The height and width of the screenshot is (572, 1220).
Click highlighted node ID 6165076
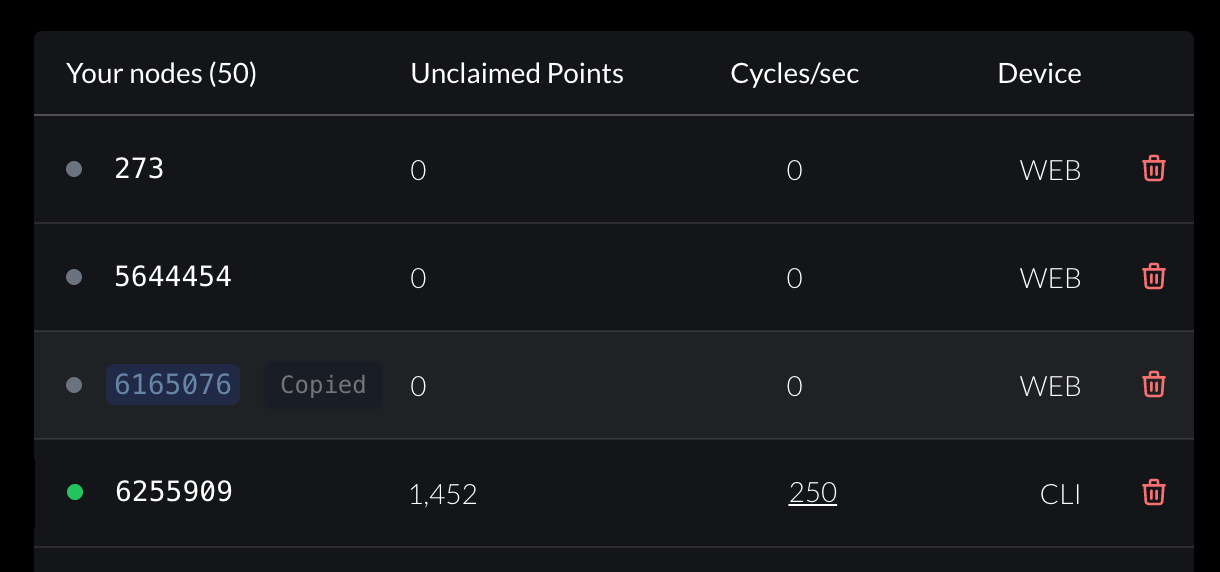[173, 384]
